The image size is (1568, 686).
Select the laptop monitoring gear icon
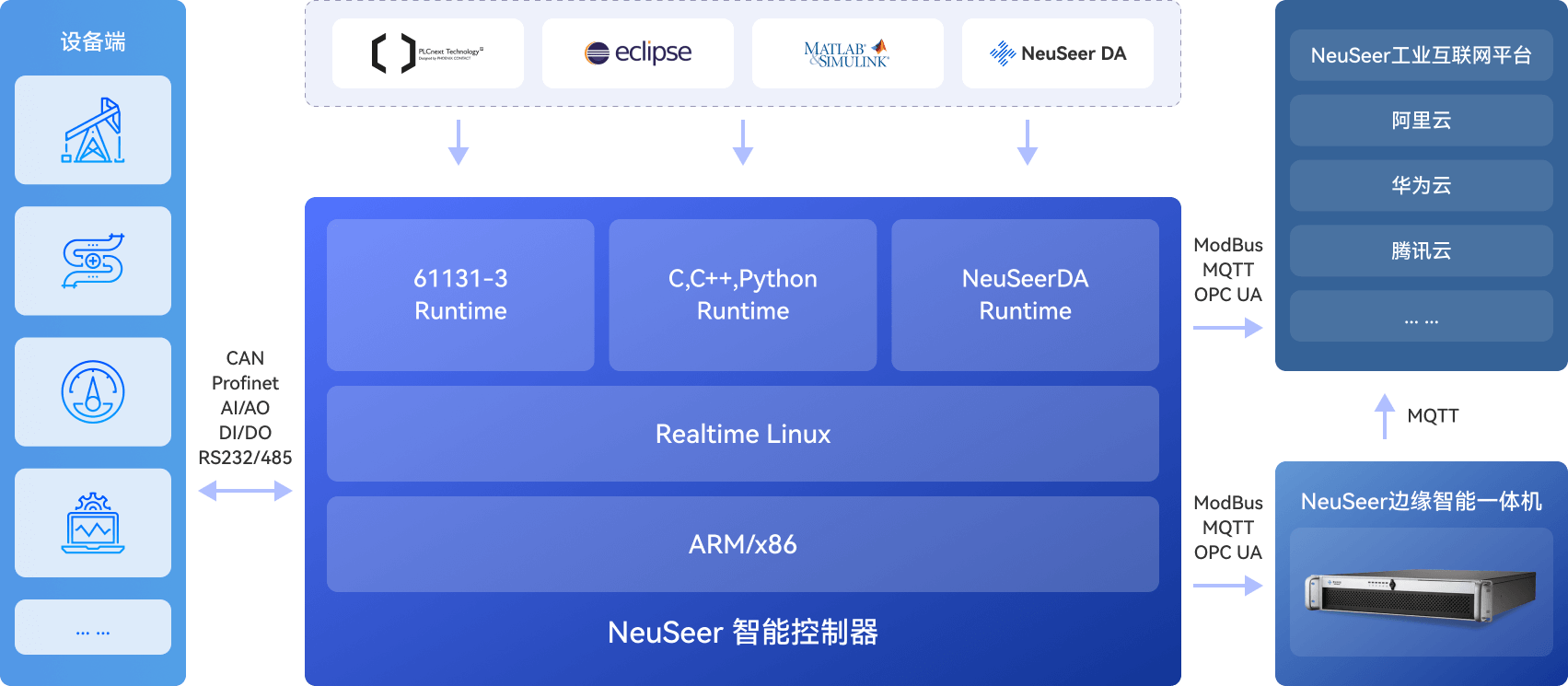click(93, 523)
